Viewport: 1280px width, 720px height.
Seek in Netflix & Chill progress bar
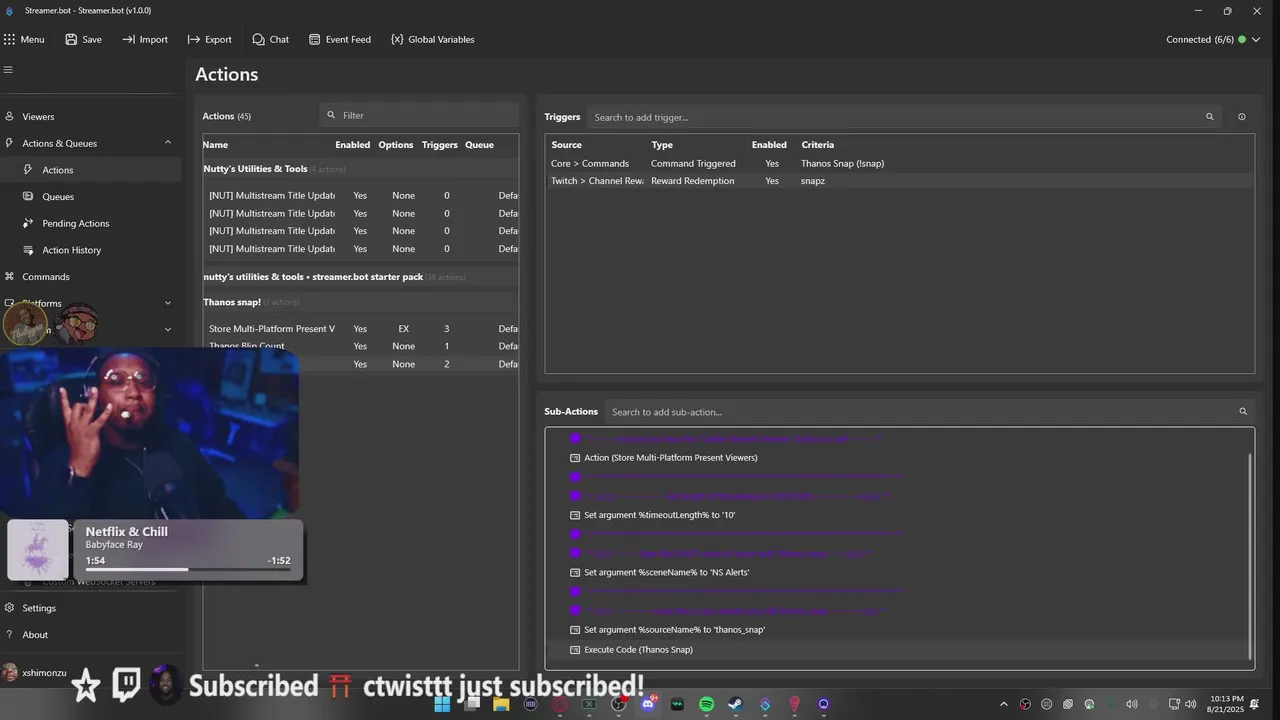click(188, 570)
